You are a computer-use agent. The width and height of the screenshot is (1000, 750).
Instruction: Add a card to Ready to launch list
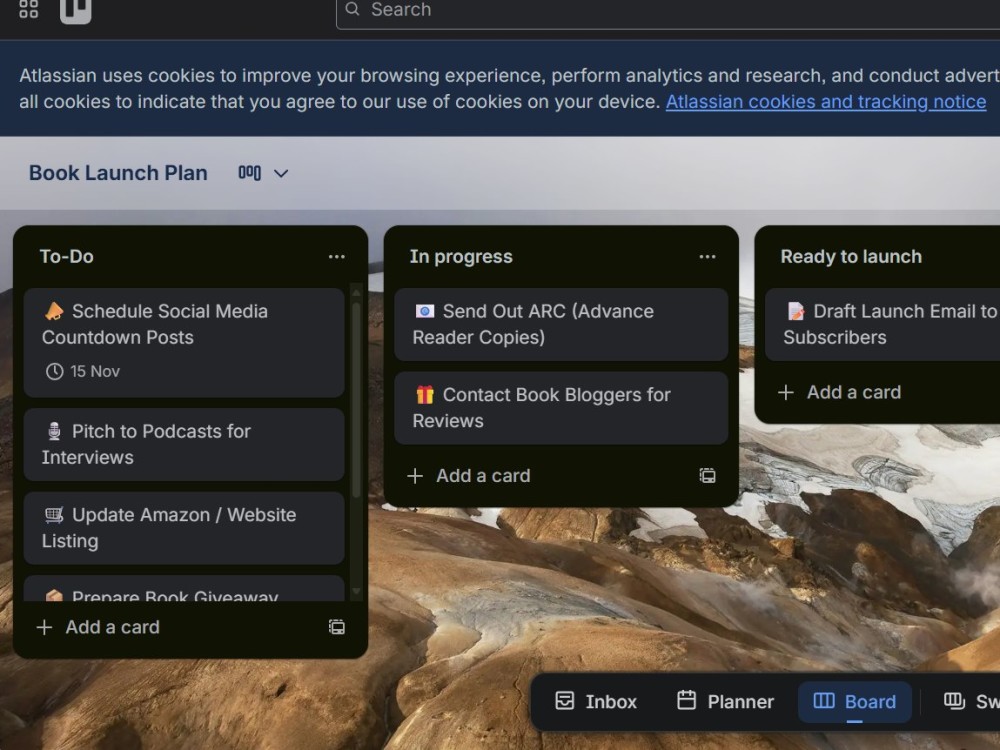click(x=839, y=392)
